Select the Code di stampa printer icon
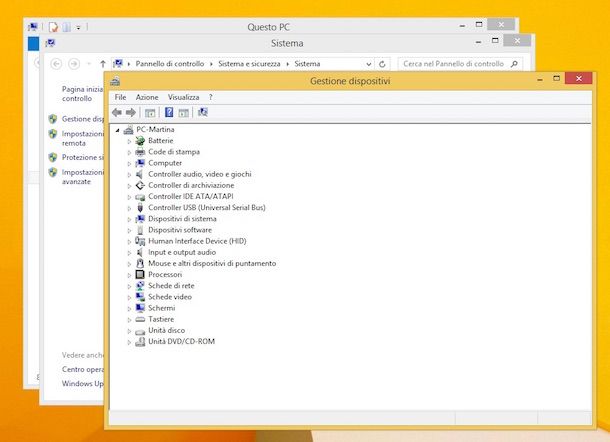The width and height of the screenshot is (610, 442). click(140, 152)
